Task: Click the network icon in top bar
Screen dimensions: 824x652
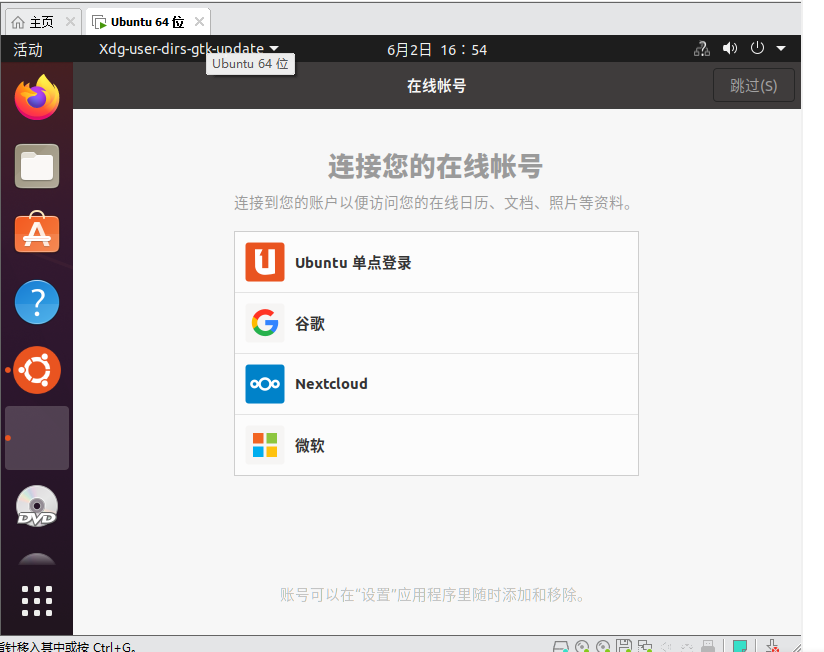Action: click(702, 49)
